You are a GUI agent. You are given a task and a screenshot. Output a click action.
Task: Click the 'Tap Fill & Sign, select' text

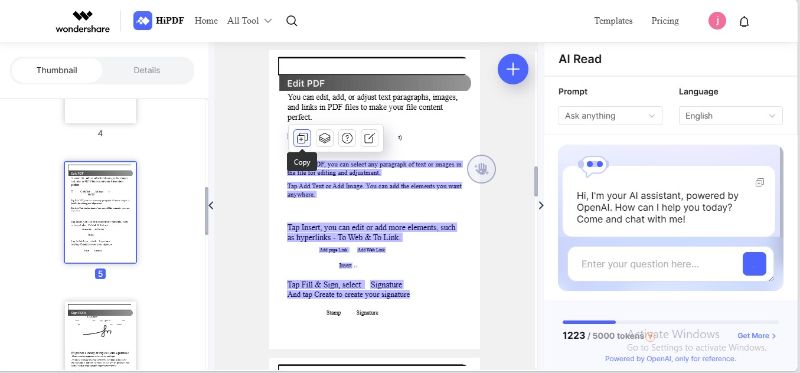(x=325, y=284)
